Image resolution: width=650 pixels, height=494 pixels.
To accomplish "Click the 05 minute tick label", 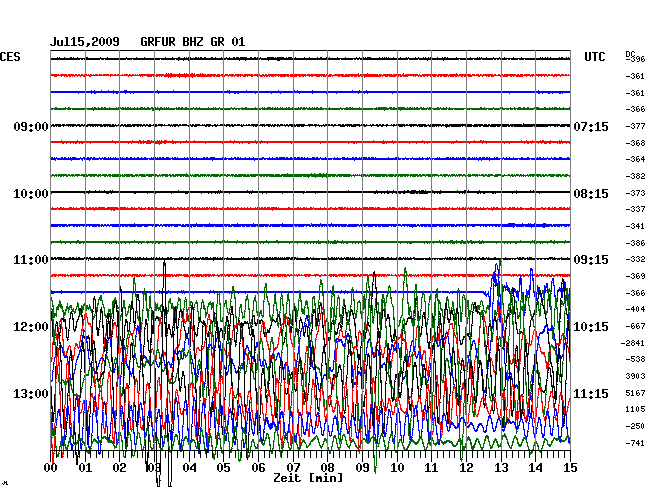I will 223,468.
